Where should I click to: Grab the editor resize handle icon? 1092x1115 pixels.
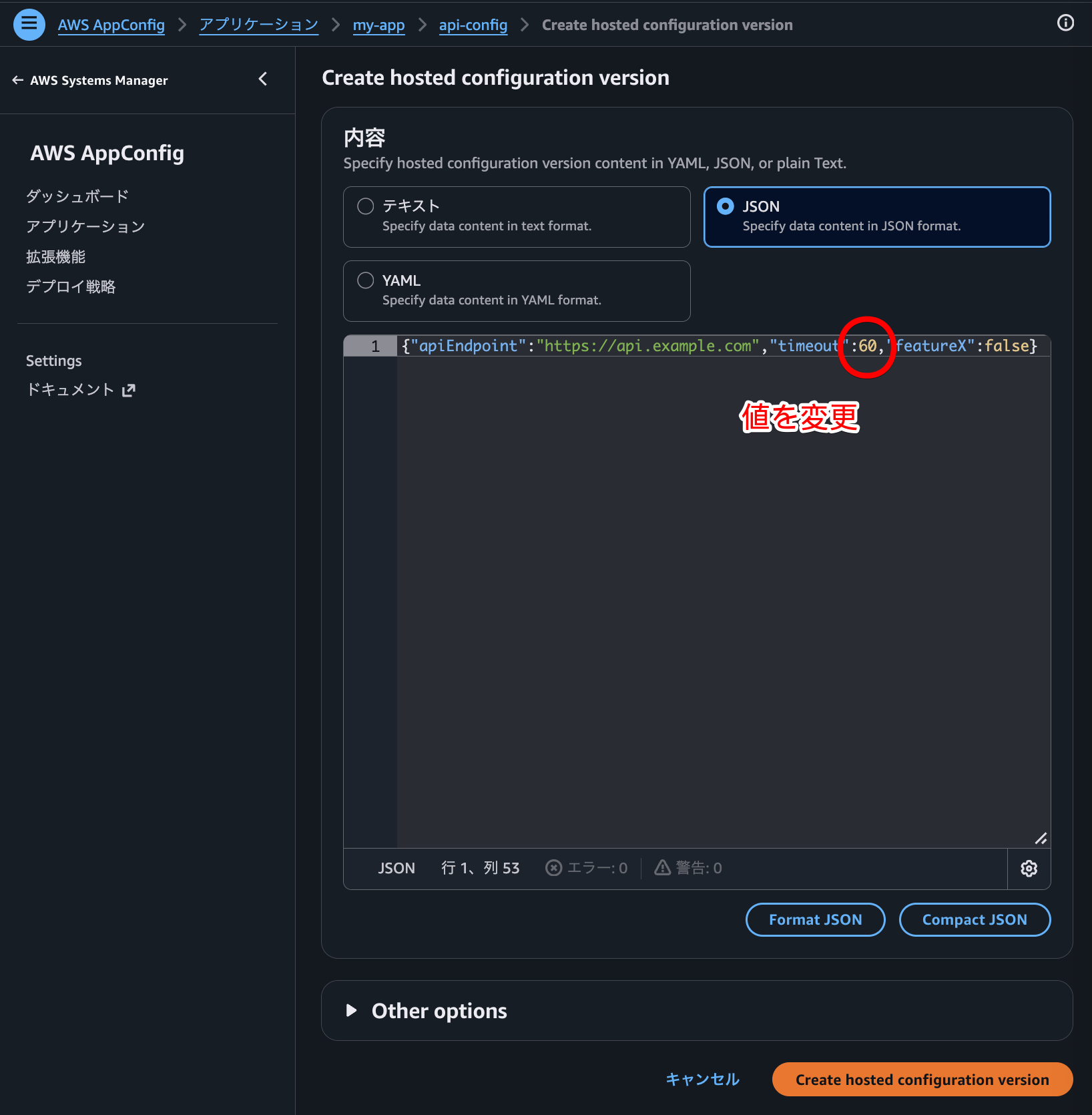pyautogui.click(x=1041, y=839)
